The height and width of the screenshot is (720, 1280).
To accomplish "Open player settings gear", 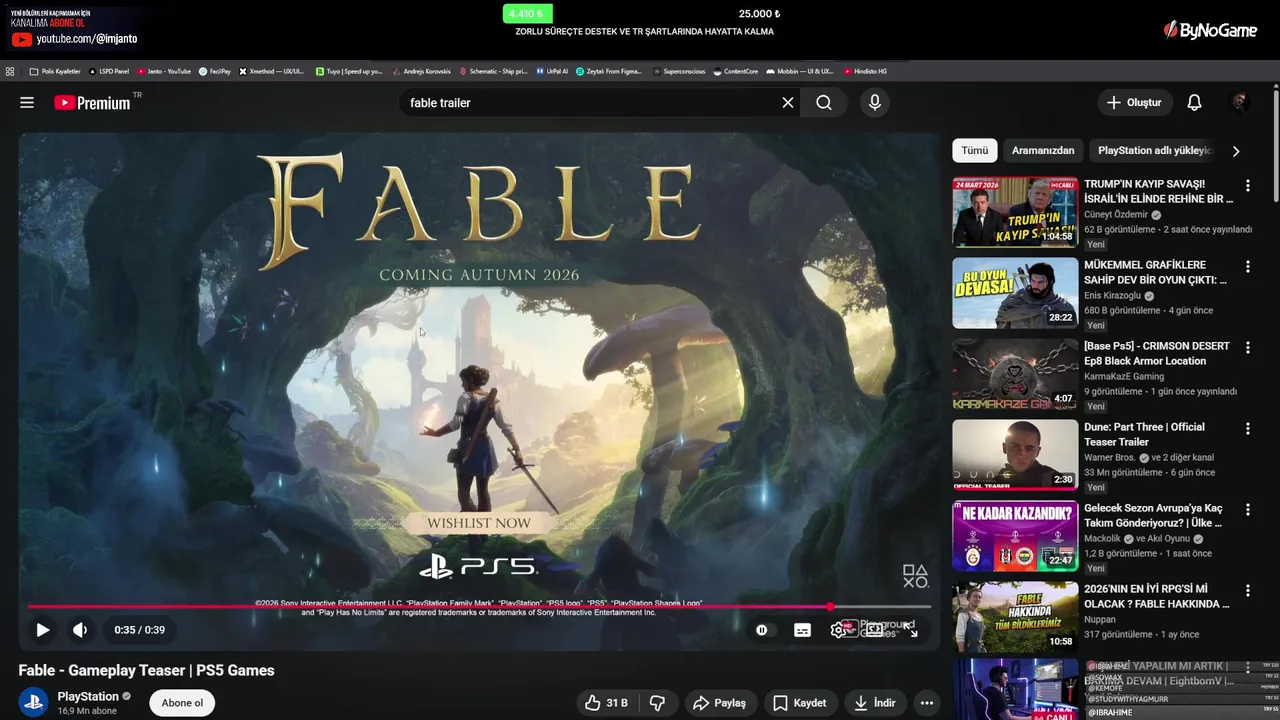I will click(839, 630).
